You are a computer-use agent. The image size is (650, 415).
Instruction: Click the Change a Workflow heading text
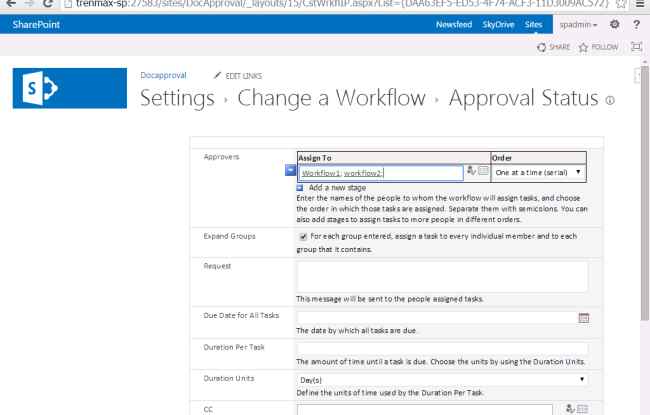point(332,98)
